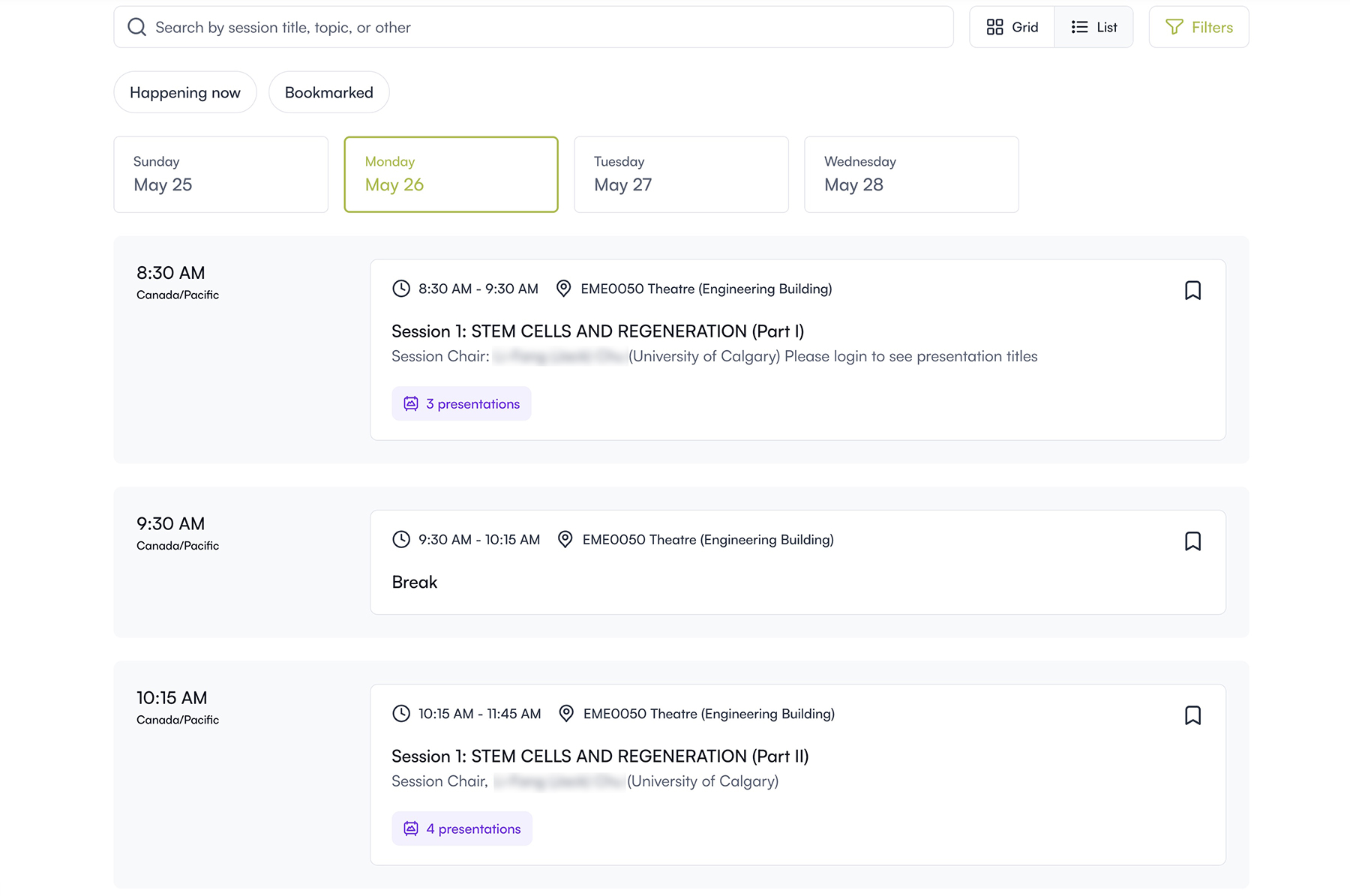
Task: Click the Grid view squares icon
Action: (994, 27)
